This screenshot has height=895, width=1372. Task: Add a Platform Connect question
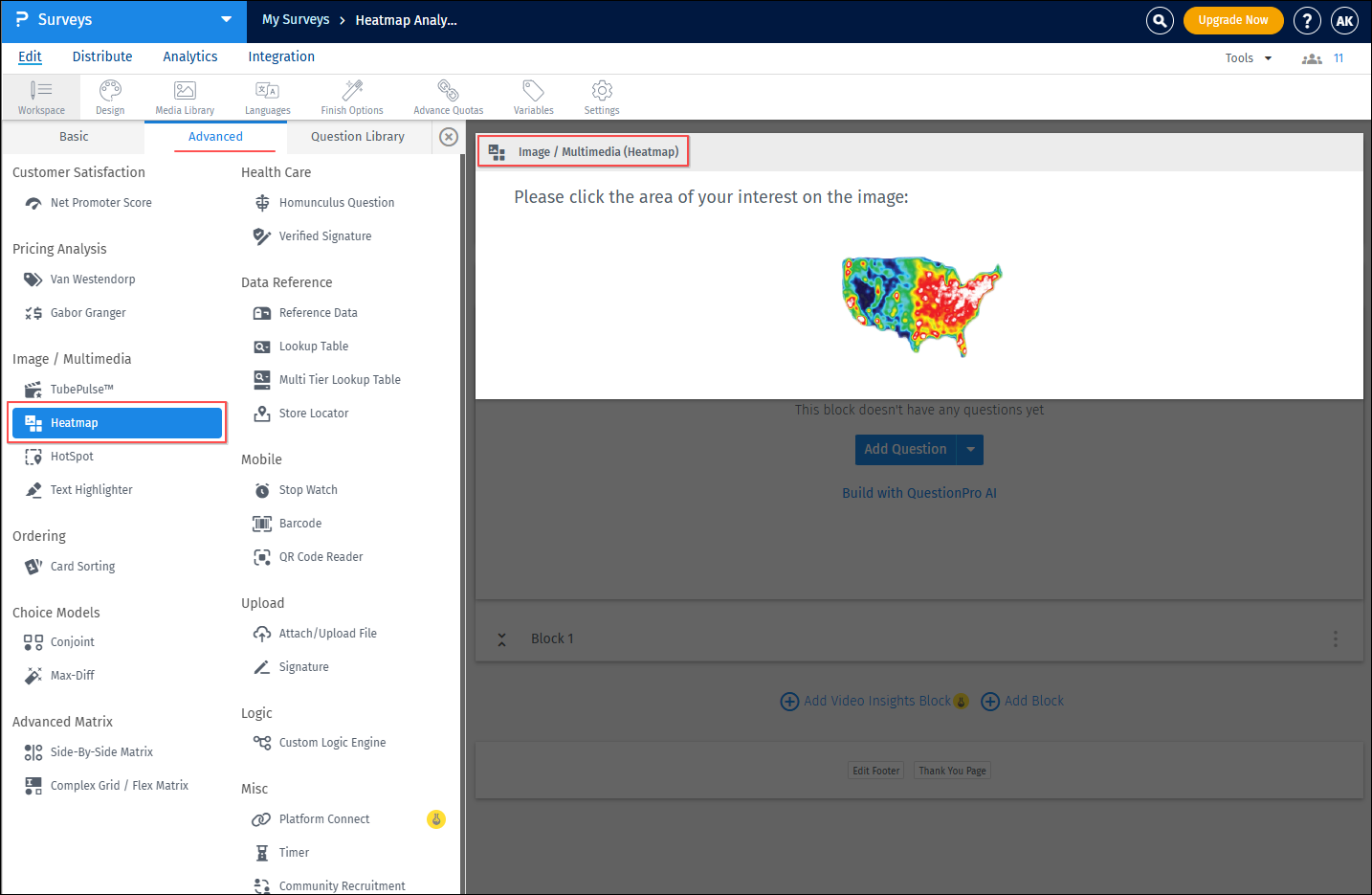(x=311, y=819)
